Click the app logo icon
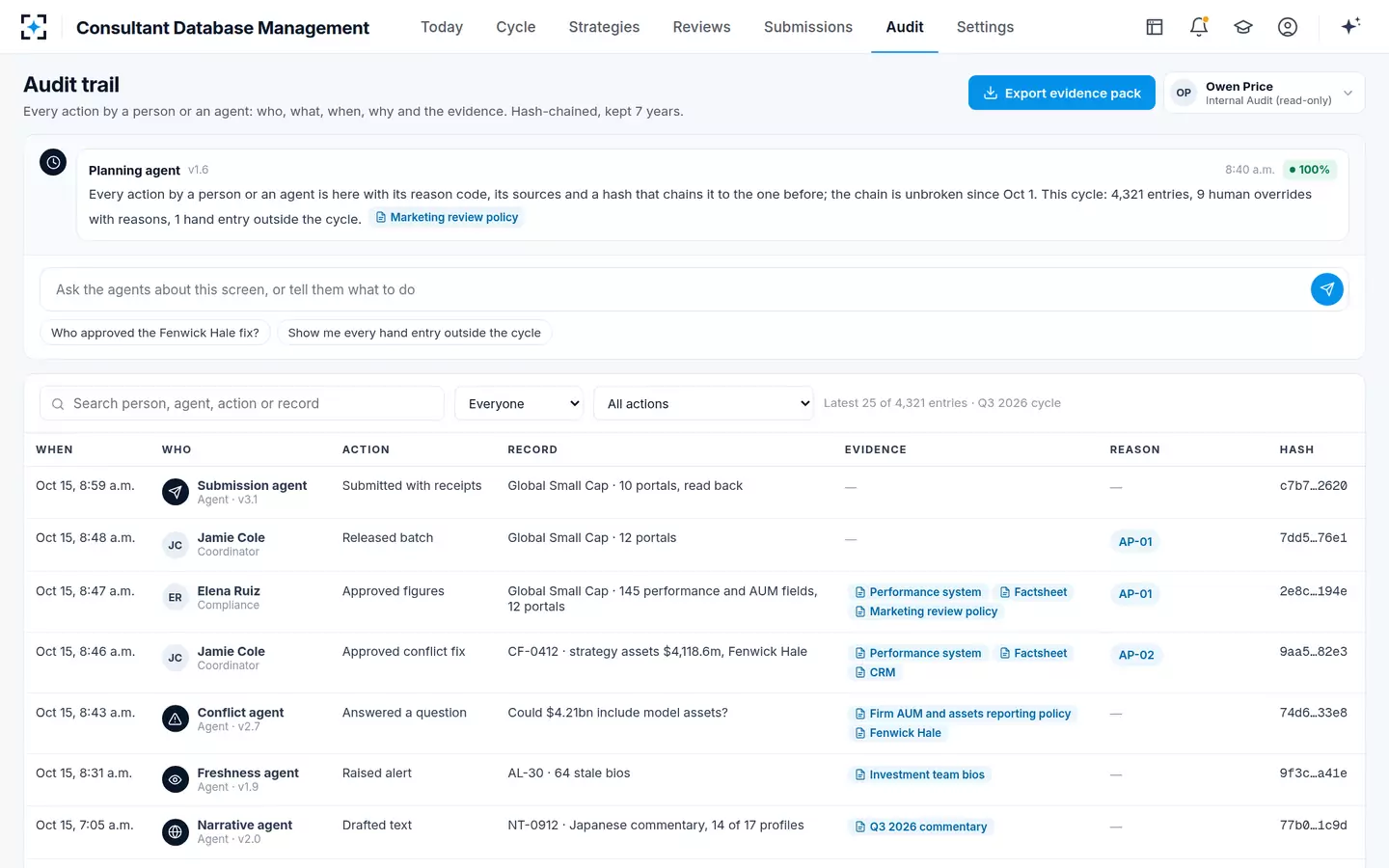The image size is (1389, 868). (x=34, y=27)
